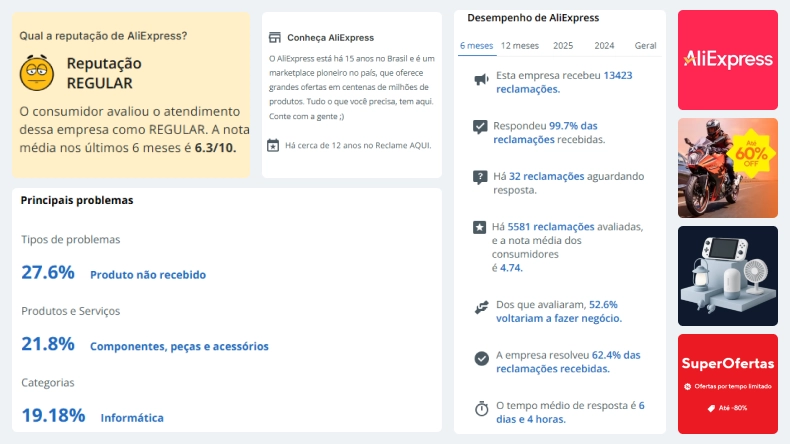The width and height of the screenshot is (790, 444).
Task: Click the handshake icon for returning customers
Action: click(x=482, y=307)
